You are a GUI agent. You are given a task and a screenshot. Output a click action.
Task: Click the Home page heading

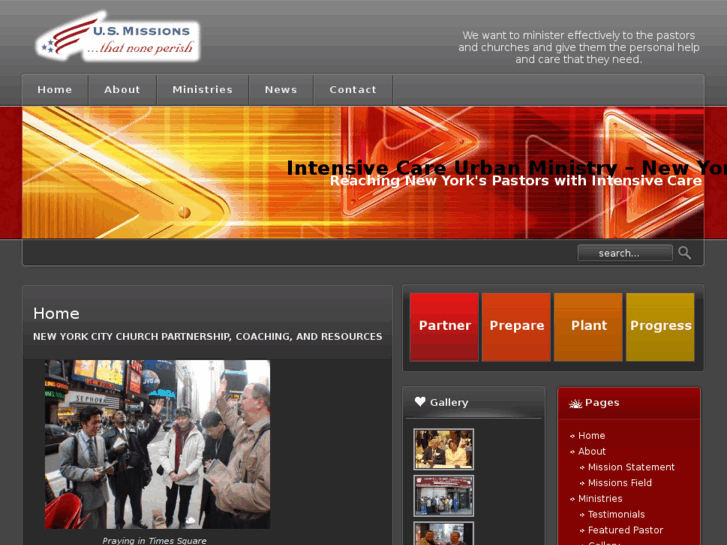56,314
